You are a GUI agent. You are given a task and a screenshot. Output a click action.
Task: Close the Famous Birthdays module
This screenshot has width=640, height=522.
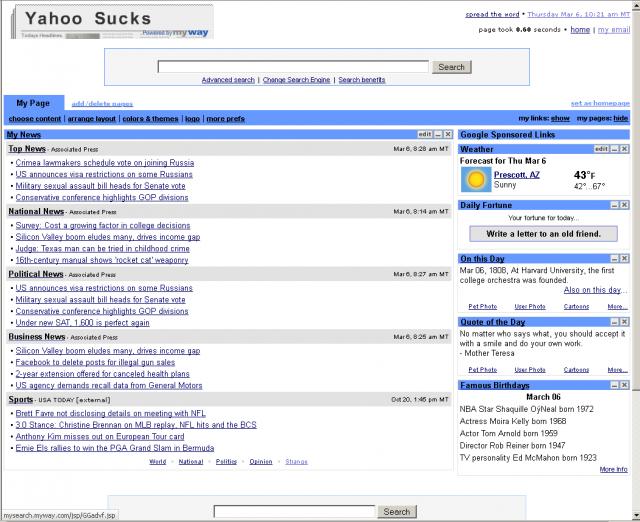[x=624, y=385]
